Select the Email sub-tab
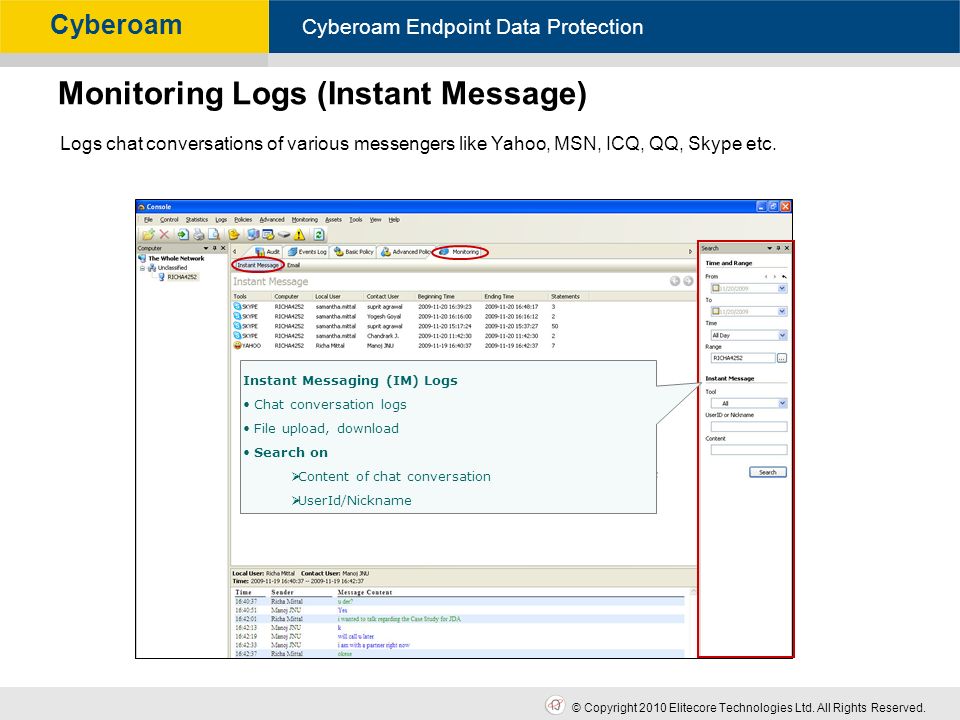 tap(294, 265)
